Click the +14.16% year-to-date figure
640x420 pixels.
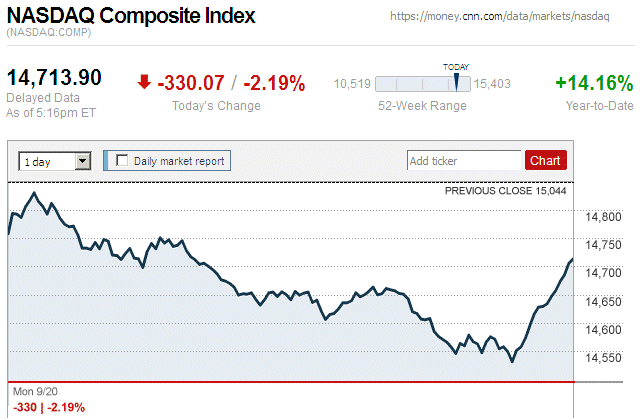(594, 83)
